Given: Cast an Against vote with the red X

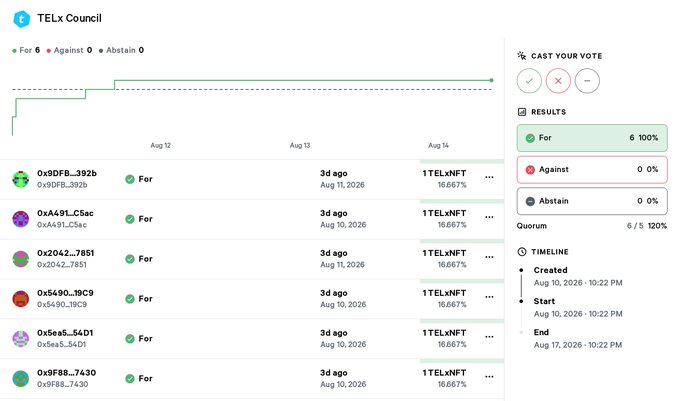Looking at the screenshot, I should pyautogui.click(x=558, y=81).
